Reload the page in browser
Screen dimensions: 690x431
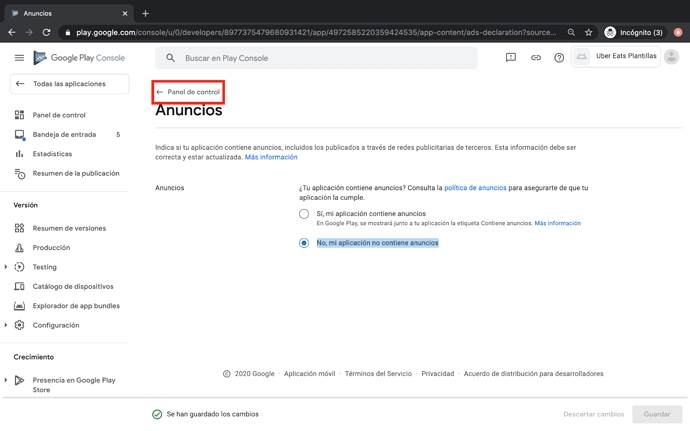tap(46, 32)
